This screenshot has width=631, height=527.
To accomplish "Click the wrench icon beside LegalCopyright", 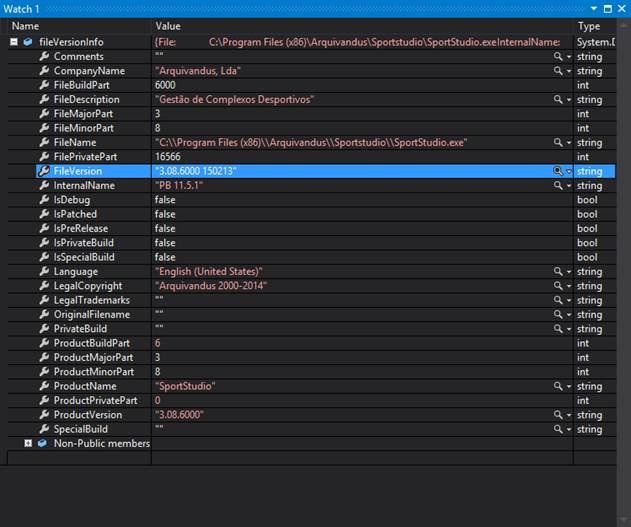I will click(44, 286).
